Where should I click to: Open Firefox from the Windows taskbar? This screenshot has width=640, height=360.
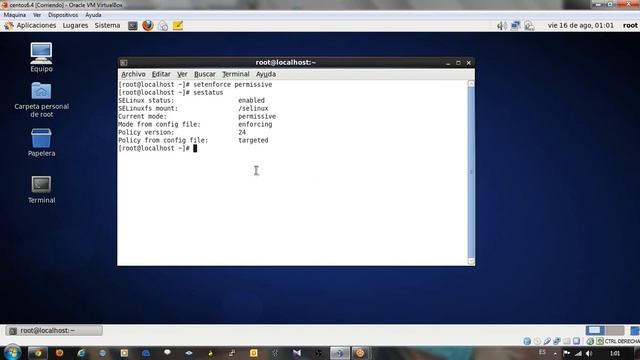click(x=60, y=353)
